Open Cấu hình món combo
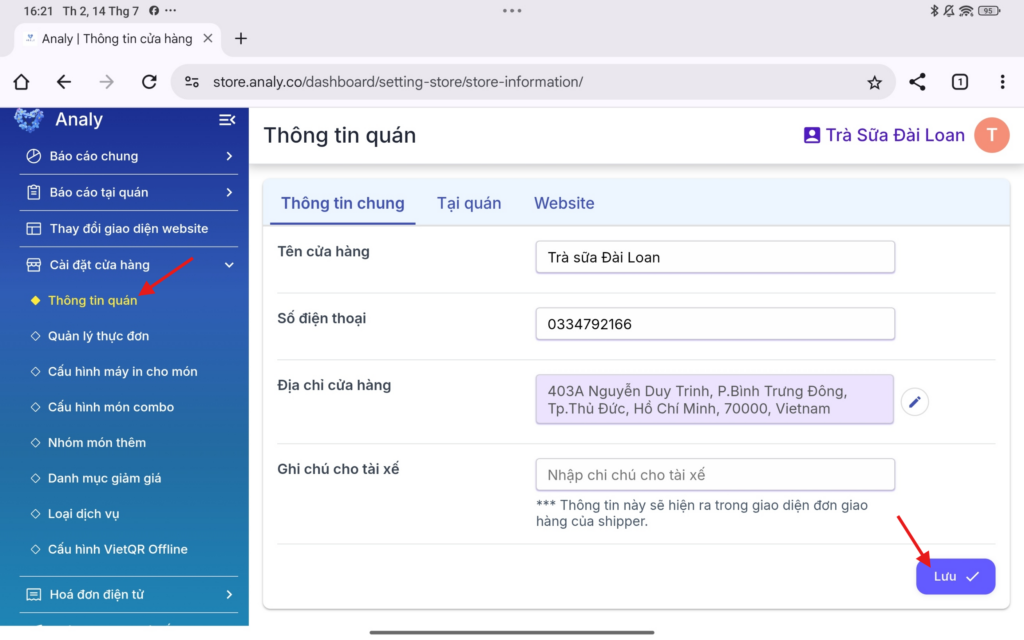This screenshot has height=640, width=1024. click(x=110, y=407)
